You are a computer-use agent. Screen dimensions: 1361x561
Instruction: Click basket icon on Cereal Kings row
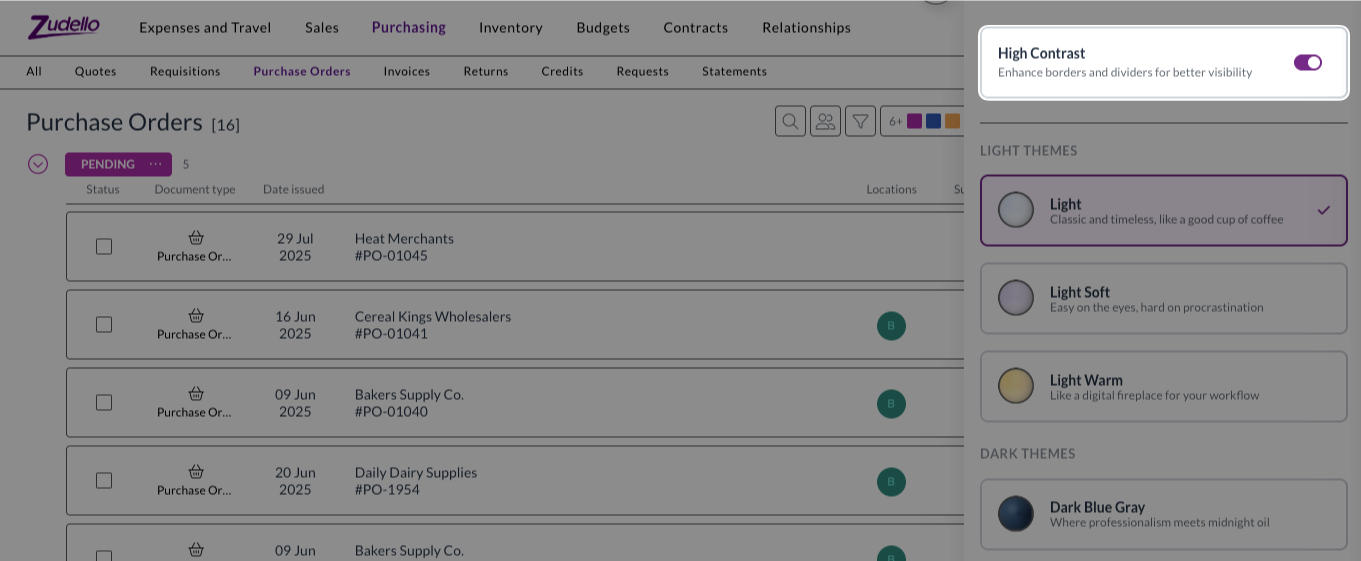tap(196, 316)
